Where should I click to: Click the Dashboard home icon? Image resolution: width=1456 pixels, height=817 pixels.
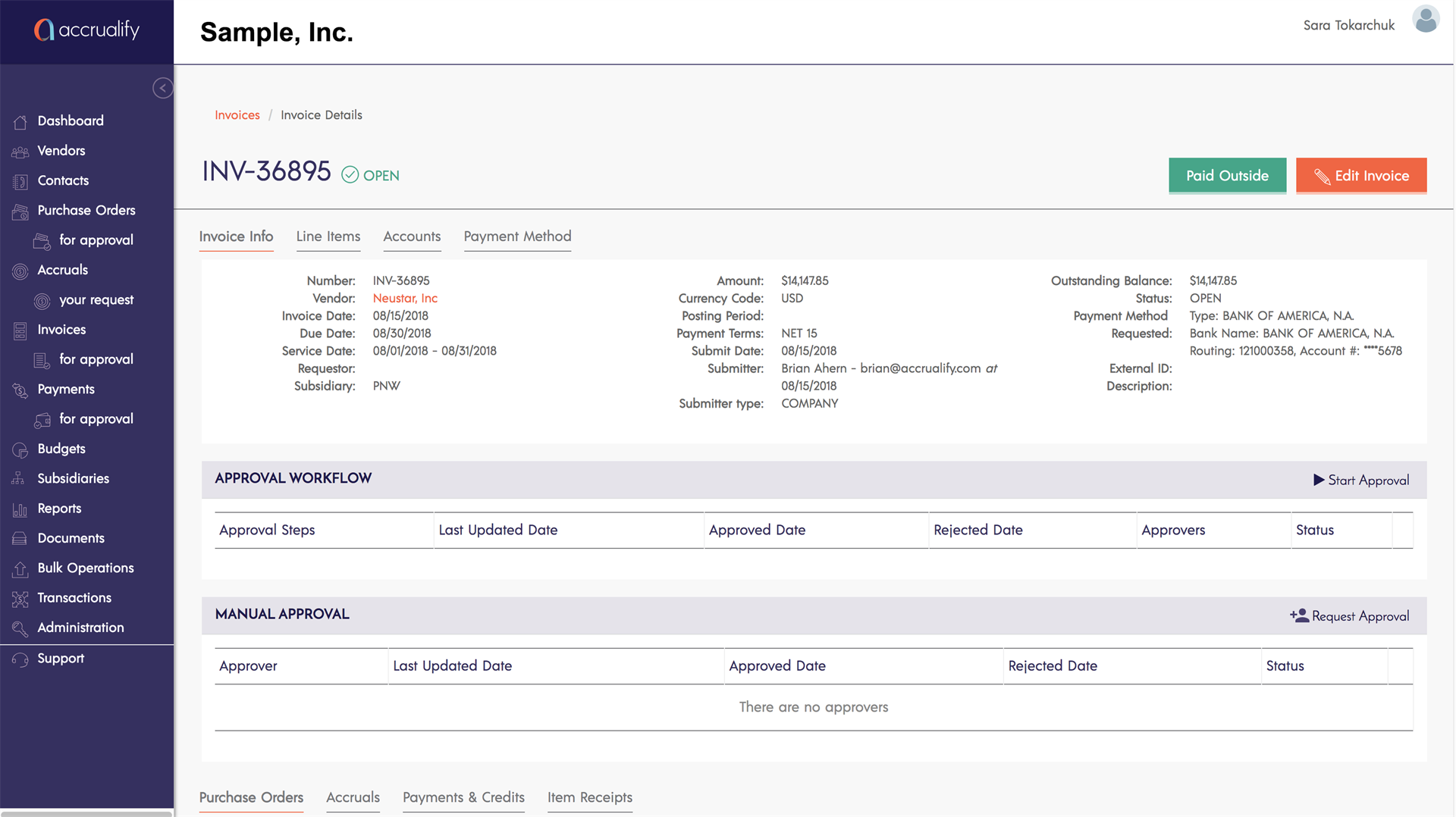[20, 121]
